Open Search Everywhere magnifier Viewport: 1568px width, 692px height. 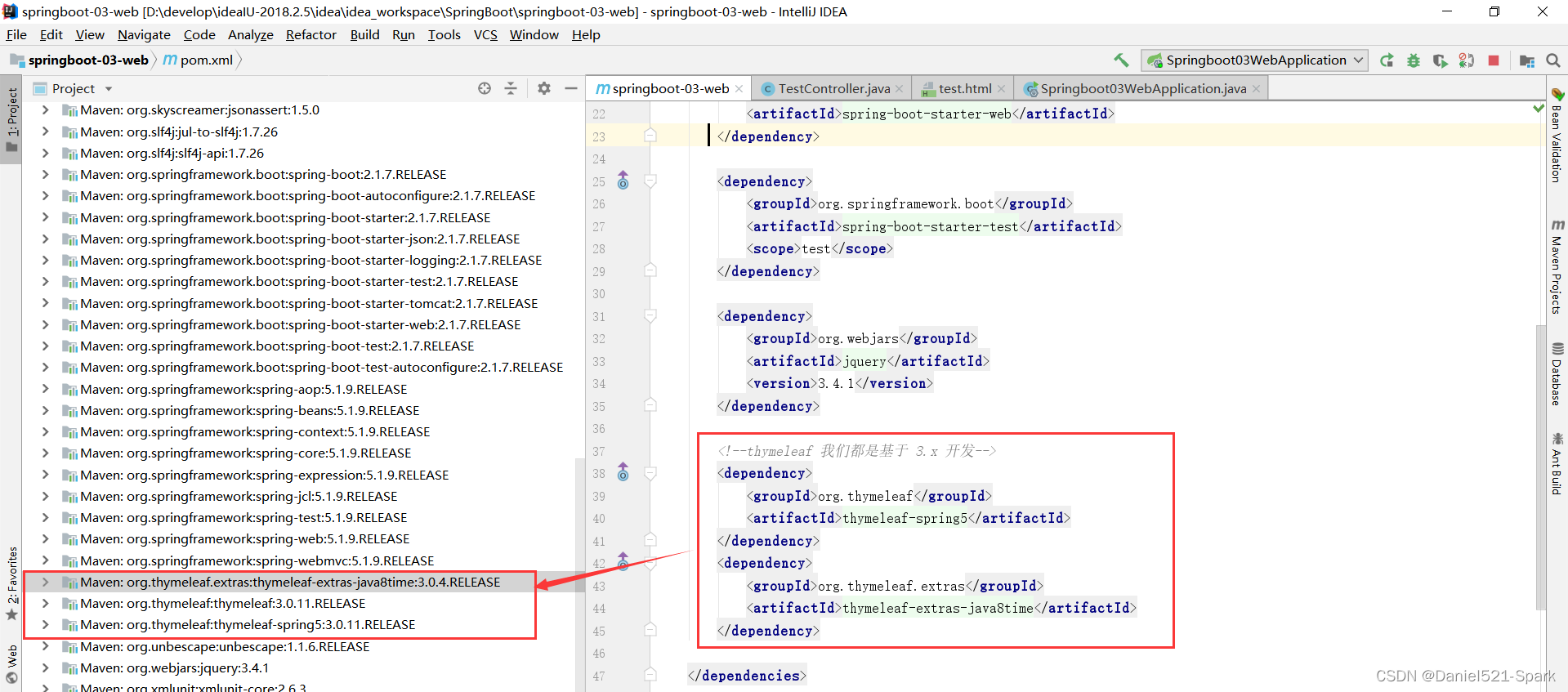(1553, 60)
